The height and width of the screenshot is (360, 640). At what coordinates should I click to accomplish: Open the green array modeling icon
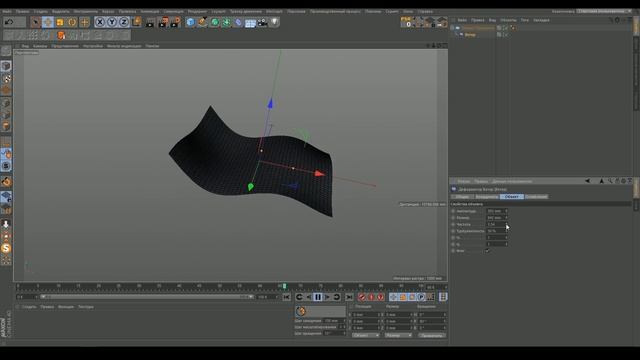[x=227, y=22]
